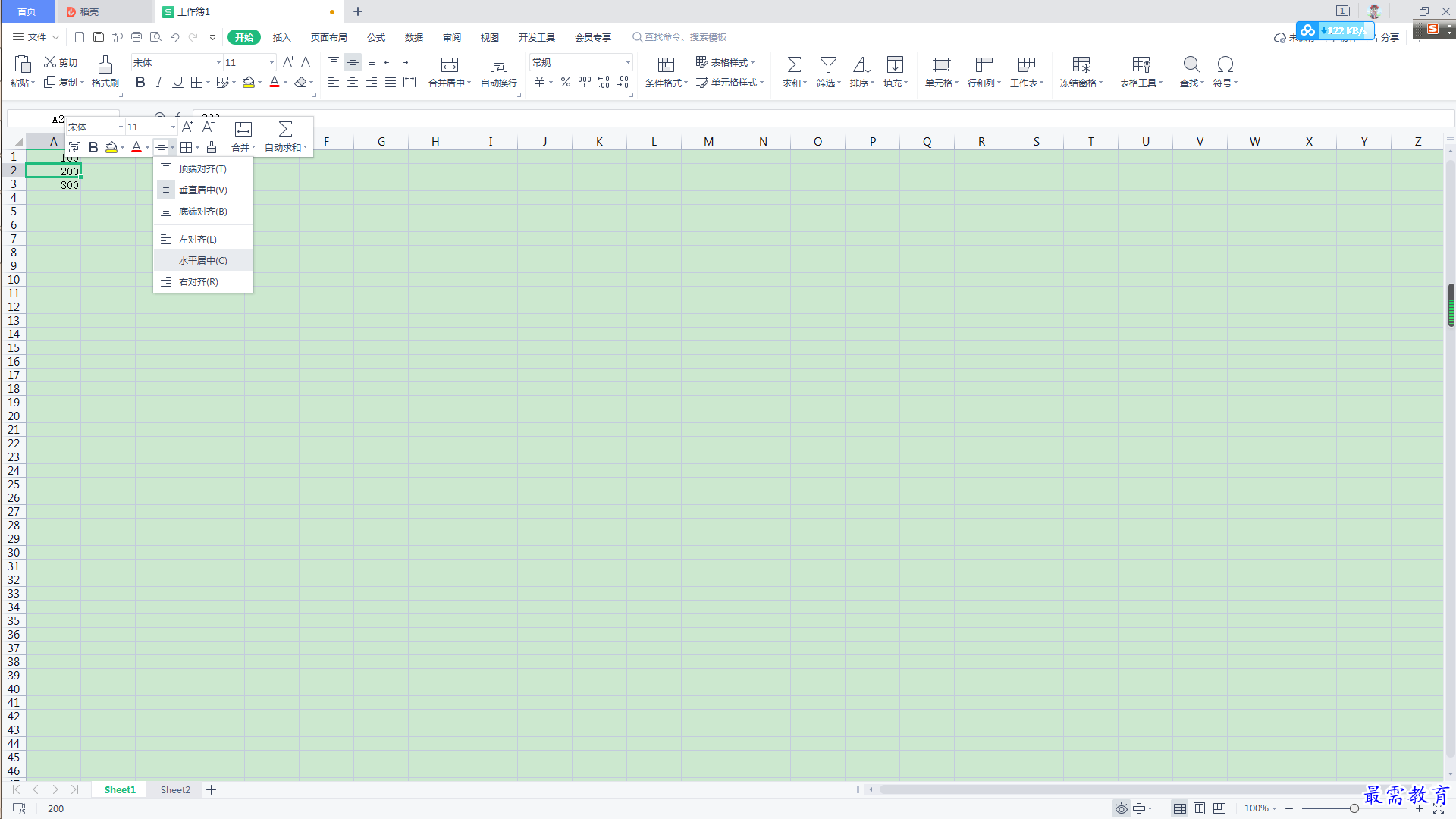The width and height of the screenshot is (1456, 819).
Task: Choose Align Right (右对齐) menu item
Action: 203,281
